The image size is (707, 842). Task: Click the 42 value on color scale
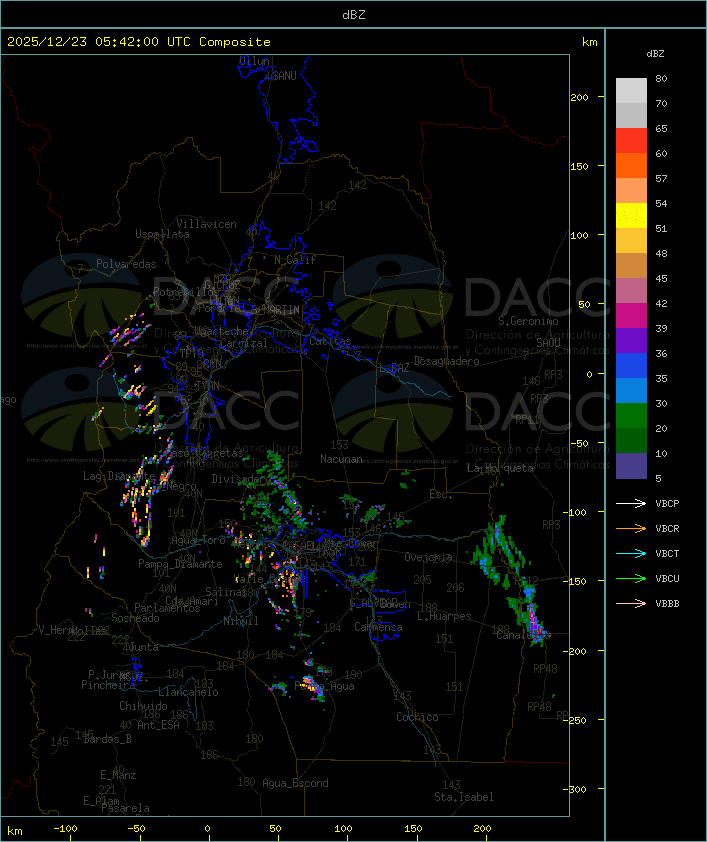(661, 303)
